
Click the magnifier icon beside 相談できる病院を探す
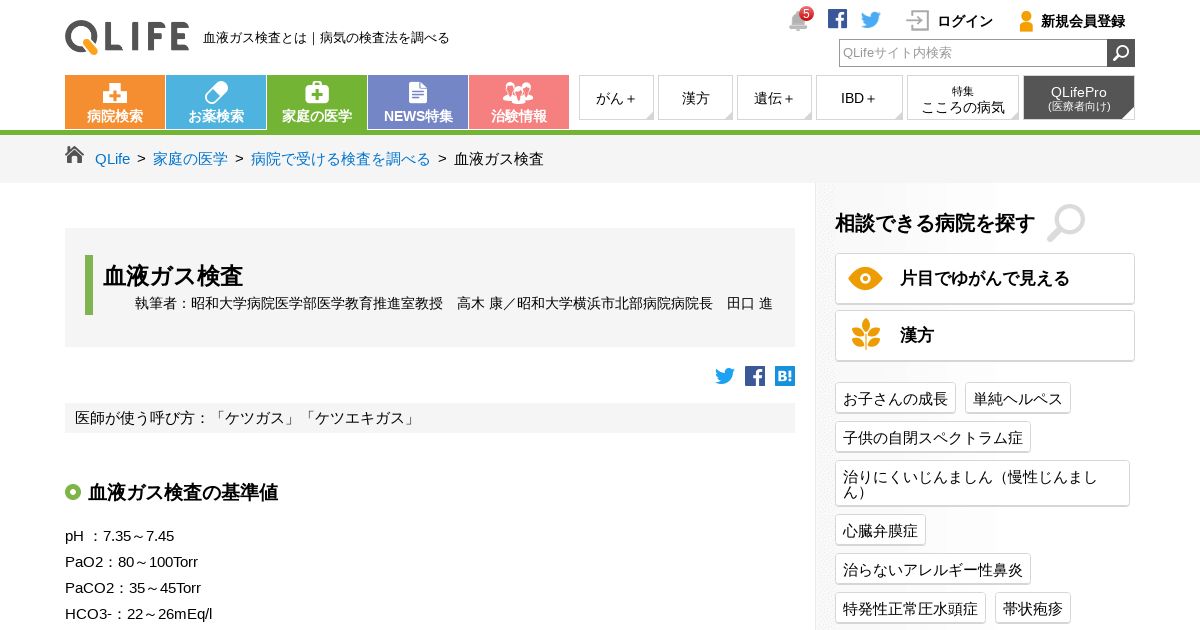click(1066, 223)
